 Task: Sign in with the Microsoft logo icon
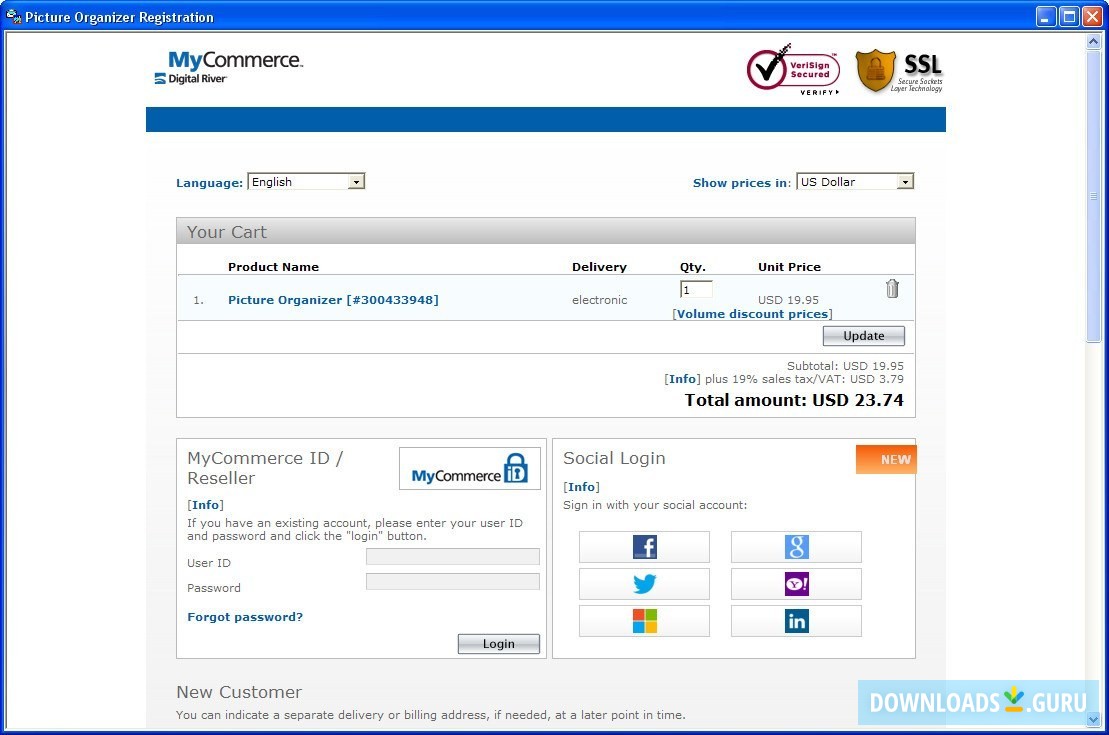click(644, 620)
